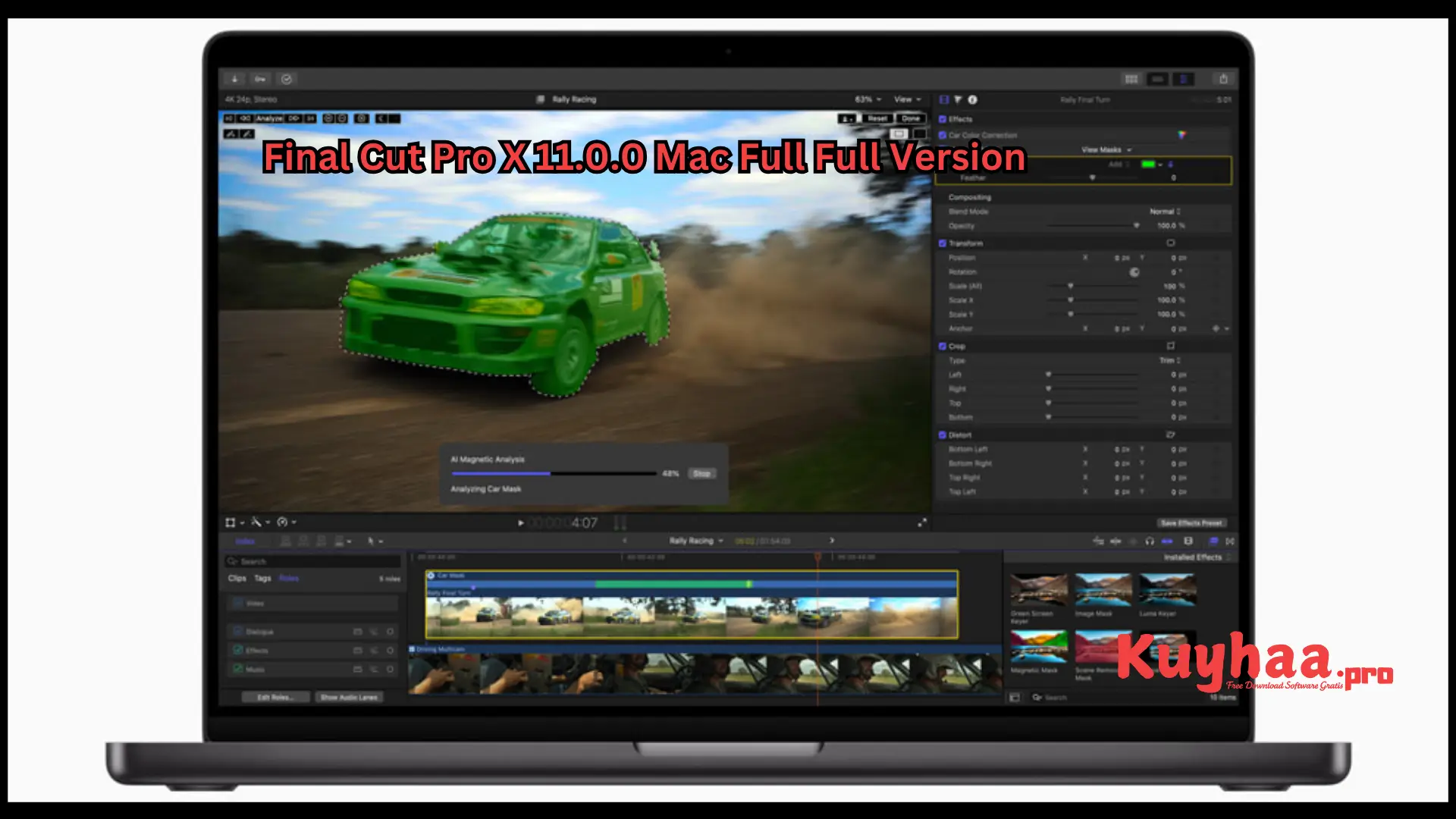Toggle the Effects role checkbox in index
Viewport: 1456px width, 819px height.
click(x=238, y=650)
